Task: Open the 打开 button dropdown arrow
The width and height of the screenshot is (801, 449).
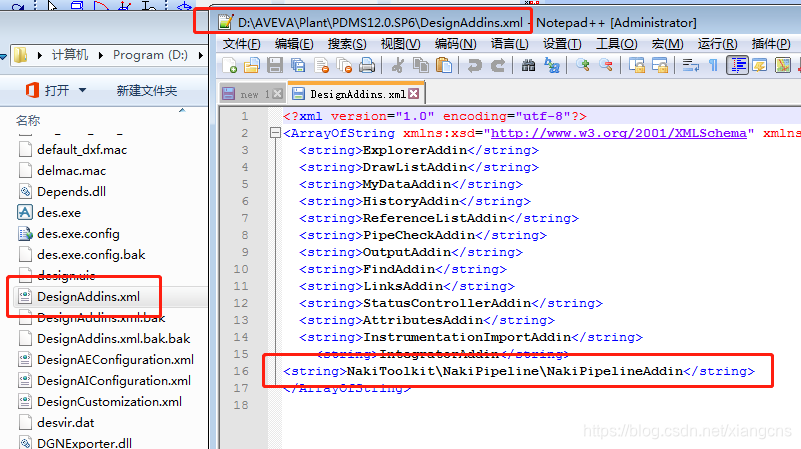Action: (x=82, y=91)
